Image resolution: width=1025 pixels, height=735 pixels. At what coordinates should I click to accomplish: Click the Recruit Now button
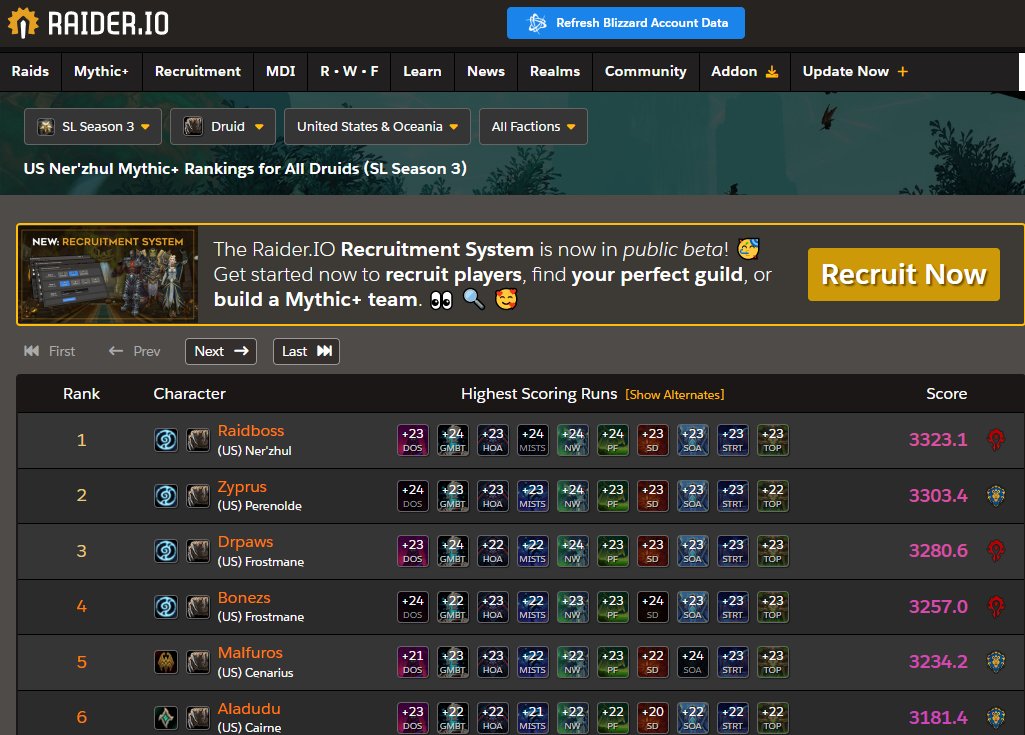pos(903,273)
